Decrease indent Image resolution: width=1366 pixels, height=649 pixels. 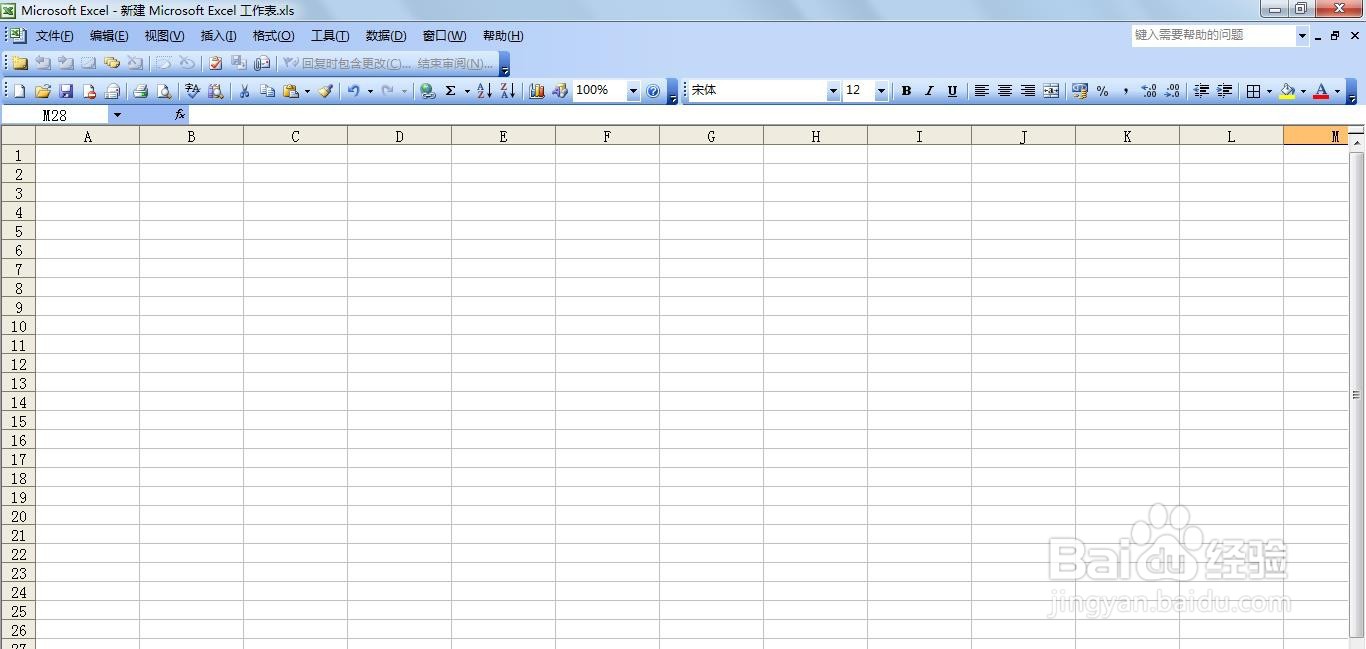1201,91
